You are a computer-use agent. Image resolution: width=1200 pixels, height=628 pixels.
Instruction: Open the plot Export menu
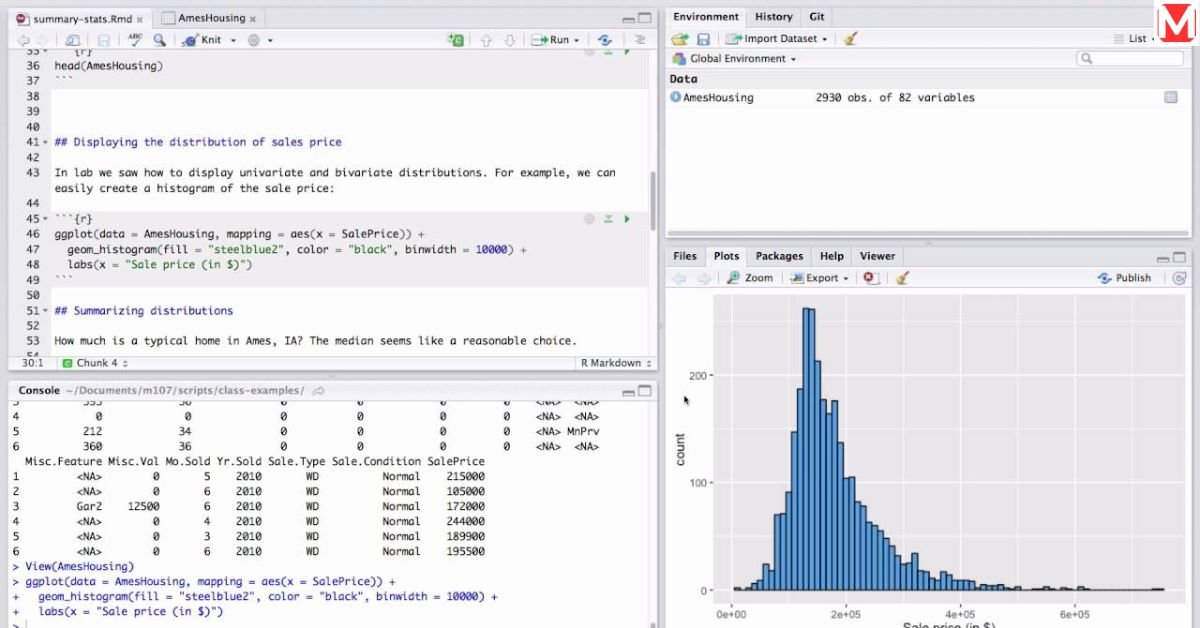point(819,278)
